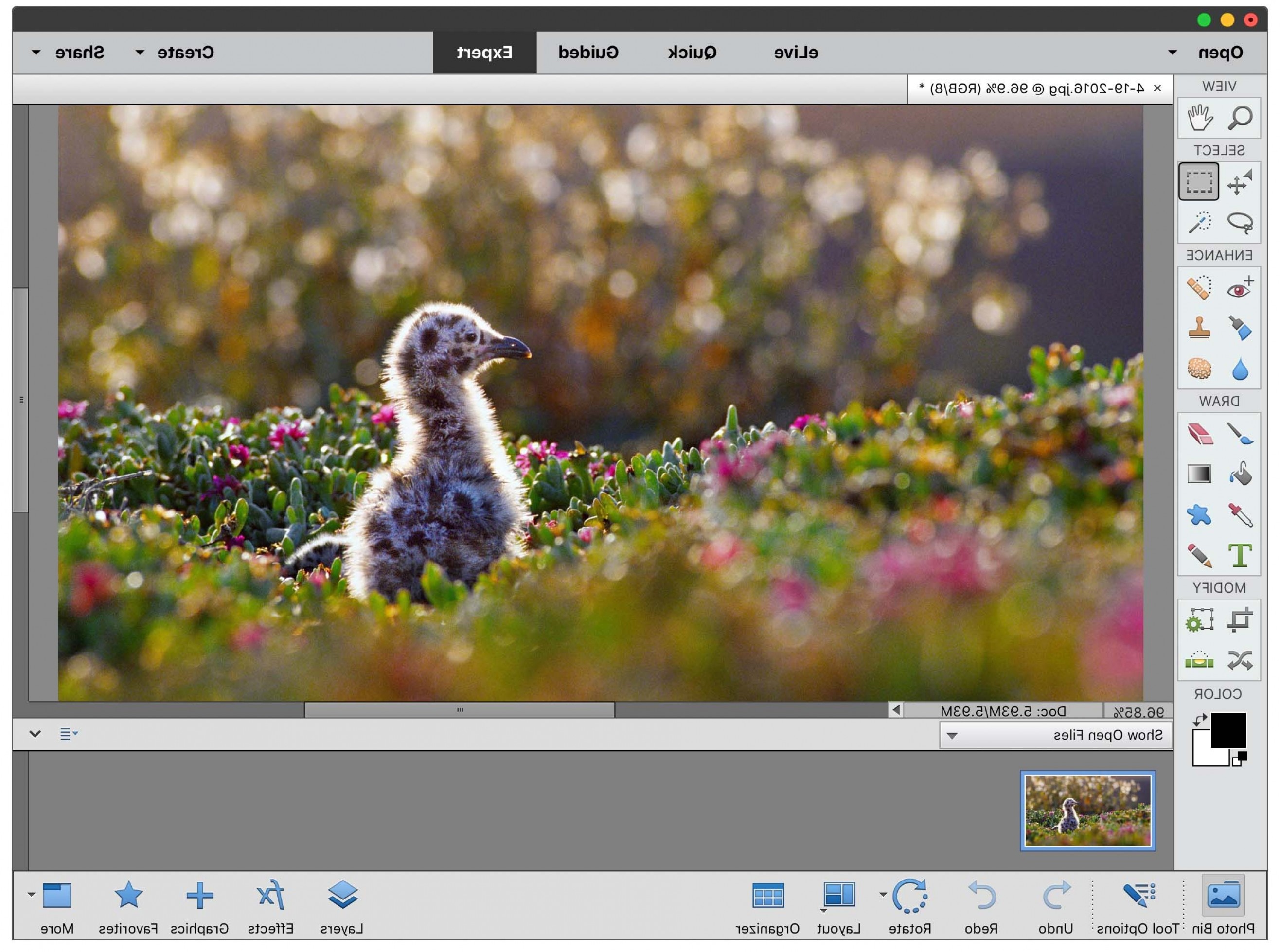Choose the Horizontal Type tool
The height and width of the screenshot is (952, 1280).
pos(1239,555)
